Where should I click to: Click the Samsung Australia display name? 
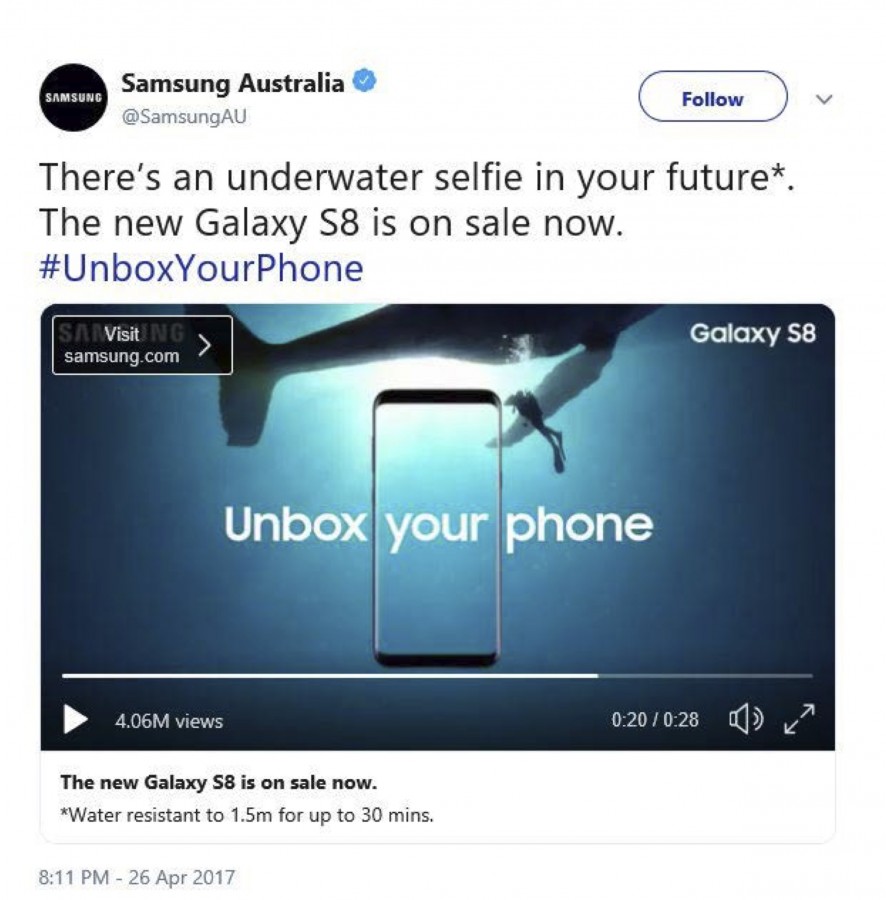(x=232, y=83)
